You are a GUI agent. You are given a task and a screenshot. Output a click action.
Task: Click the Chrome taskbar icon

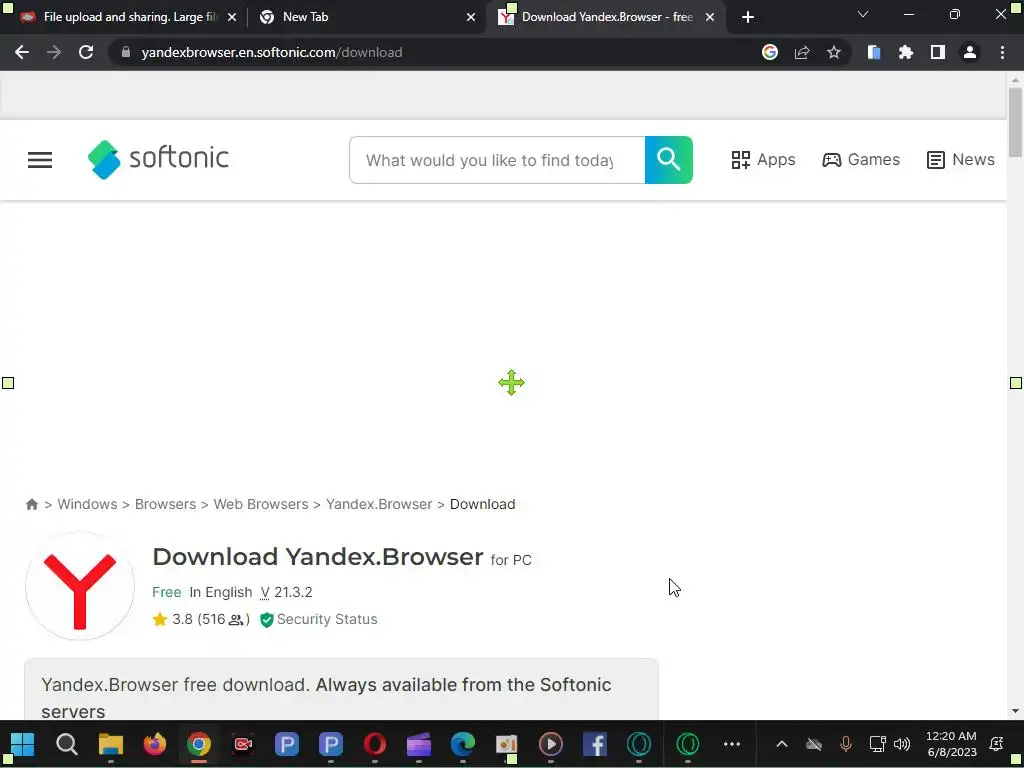pos(199,744)
